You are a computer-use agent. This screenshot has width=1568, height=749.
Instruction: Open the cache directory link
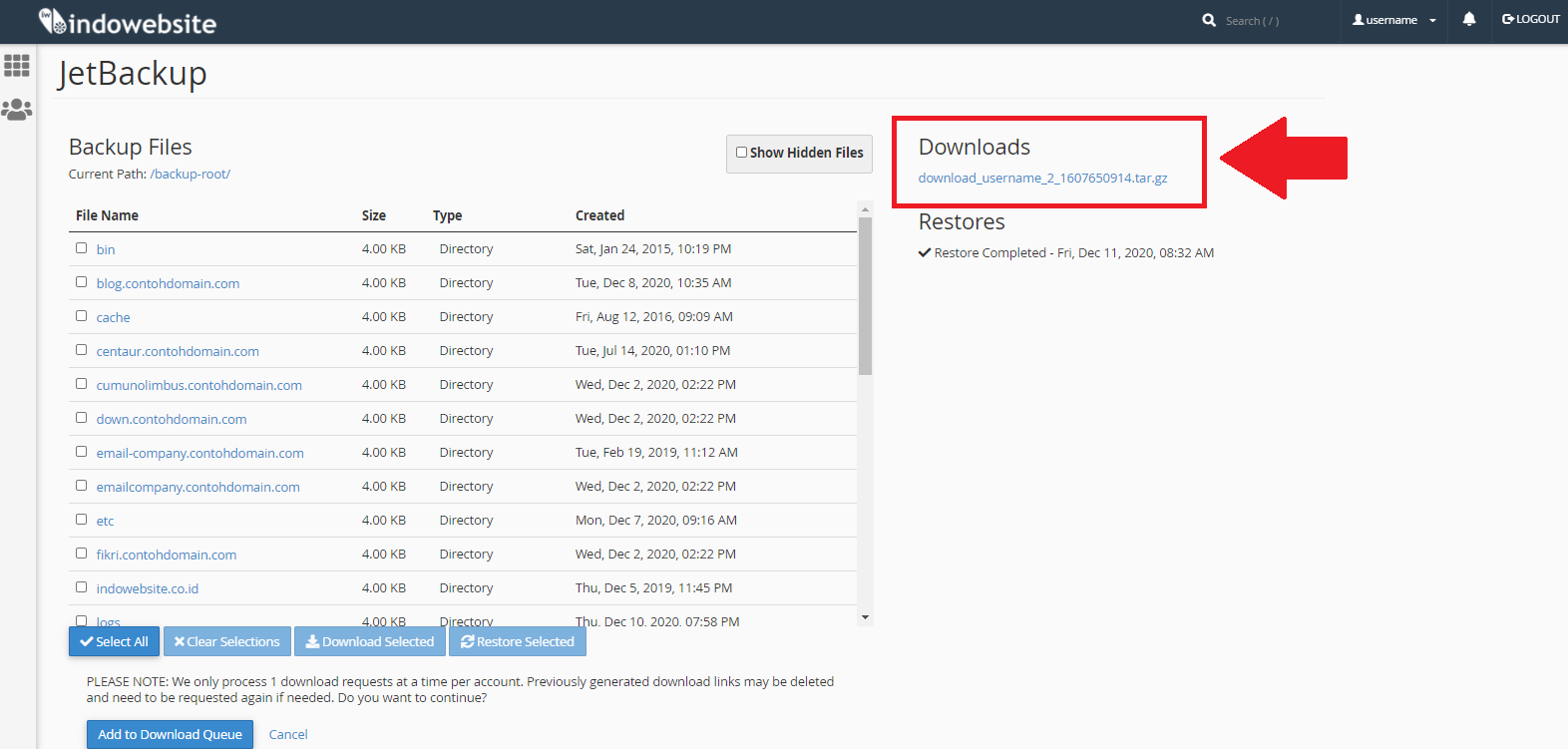(x=113, y=317)
